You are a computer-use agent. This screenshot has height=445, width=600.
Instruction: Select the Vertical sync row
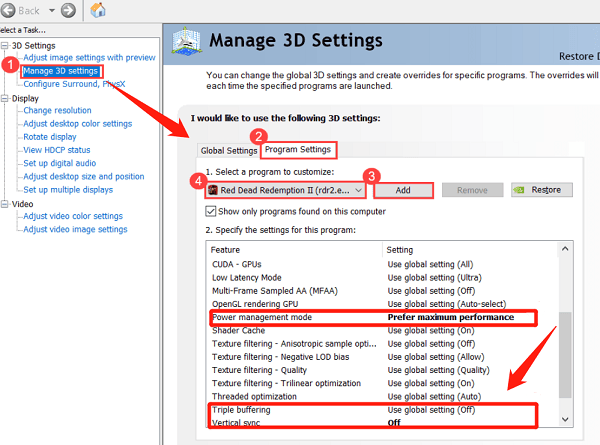(382, 422)
